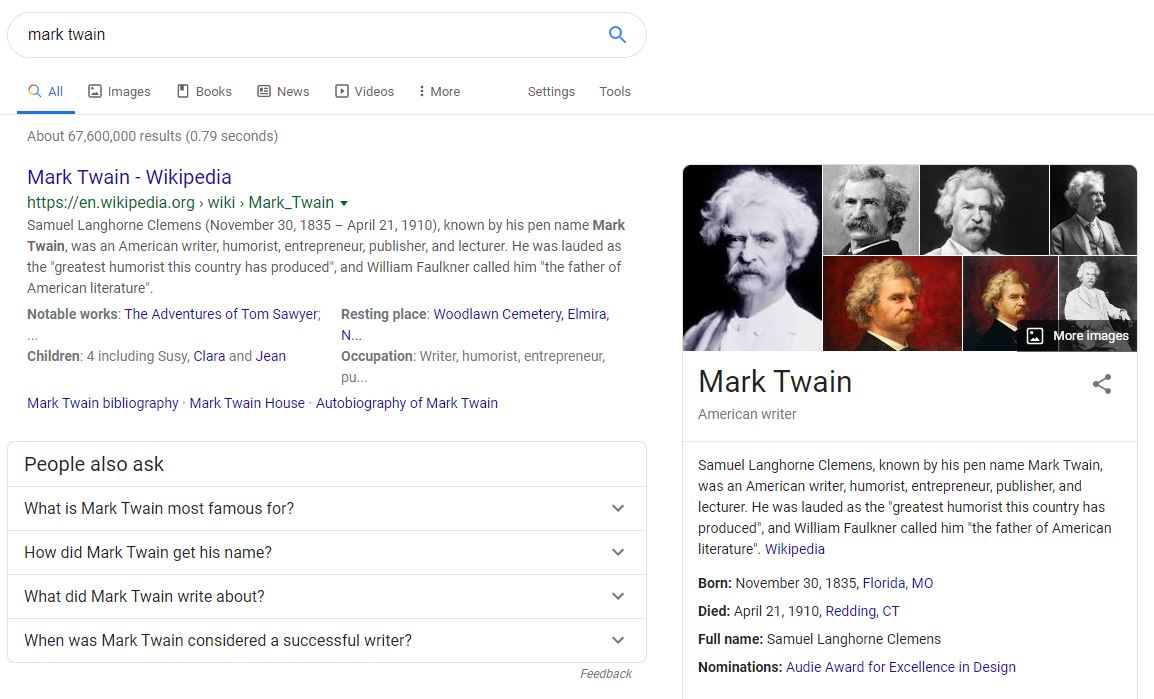Open the third top-row white-haired Twain photo

click(984, 210)
